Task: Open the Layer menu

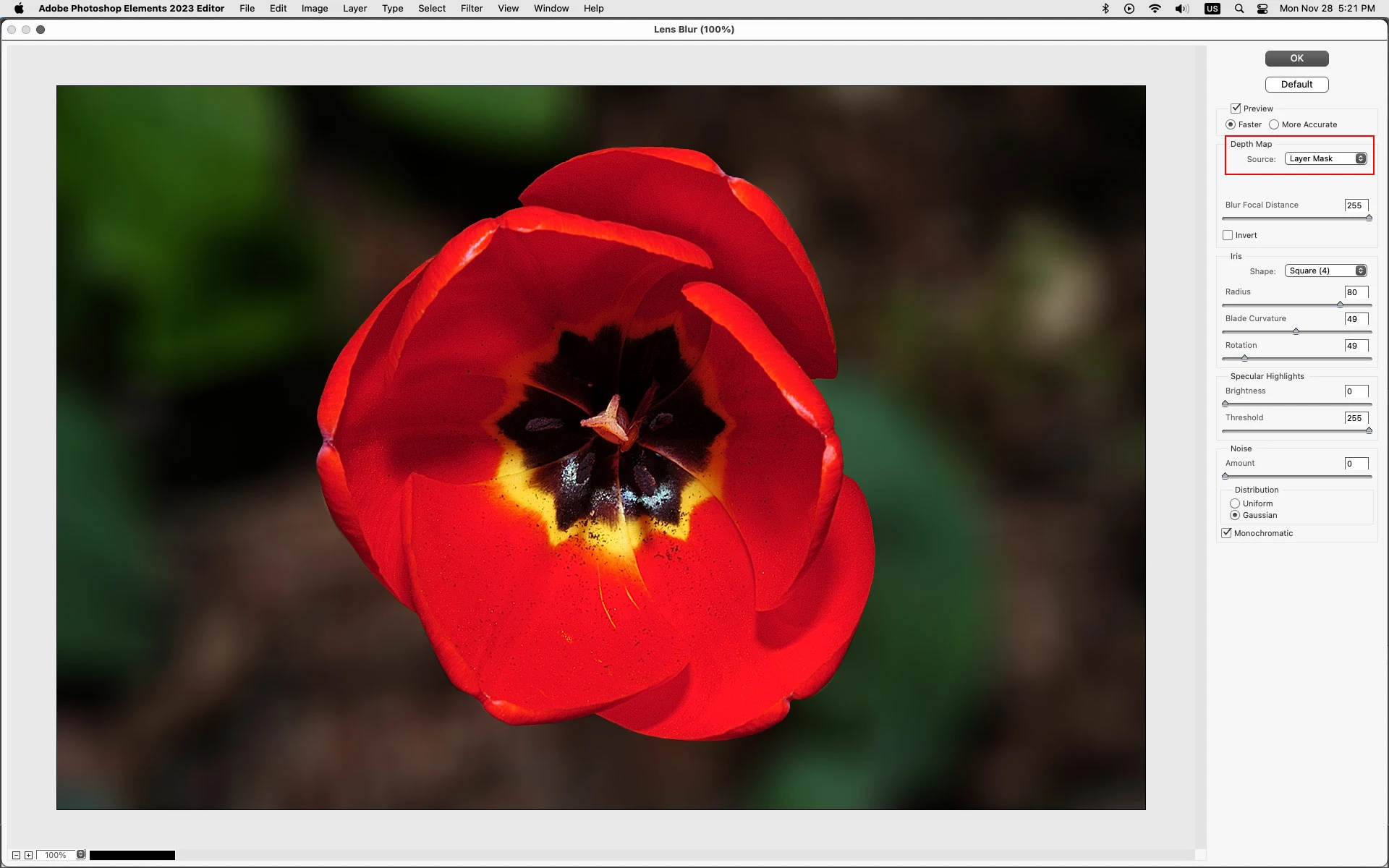Action: (x=354, y=9)
